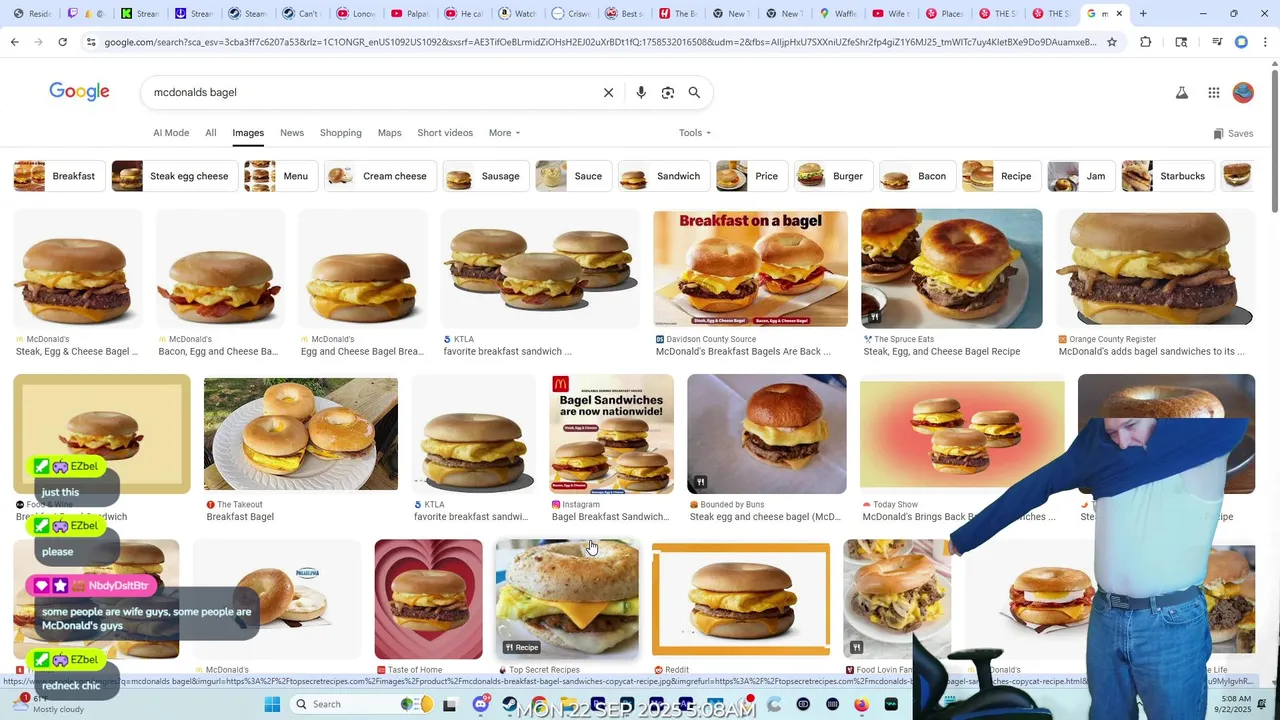Switch to the News tab

[292, 133]
